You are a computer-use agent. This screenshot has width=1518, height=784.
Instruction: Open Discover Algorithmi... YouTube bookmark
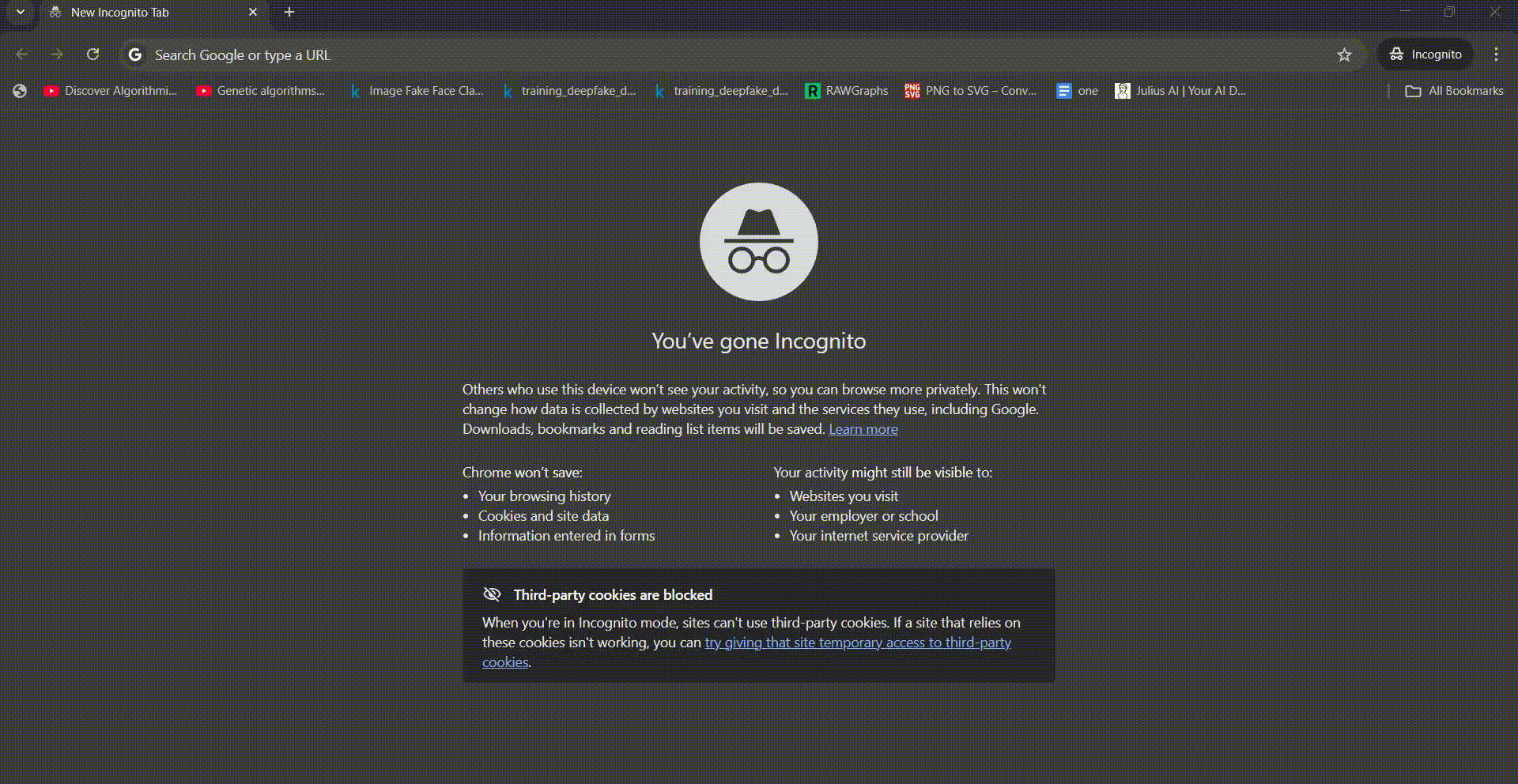pos(111,91)
